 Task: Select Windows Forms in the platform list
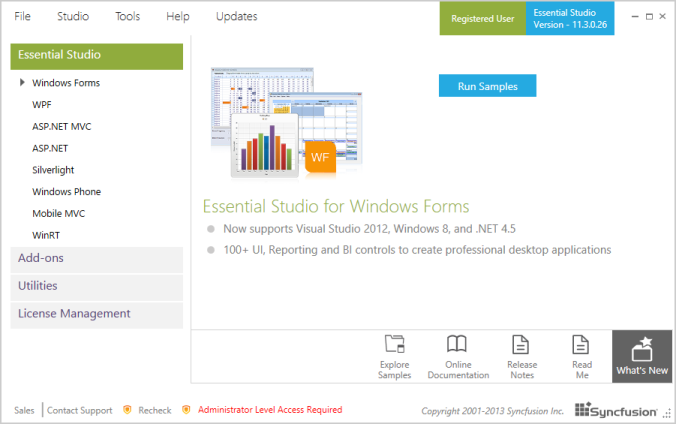tap(66, 83)
